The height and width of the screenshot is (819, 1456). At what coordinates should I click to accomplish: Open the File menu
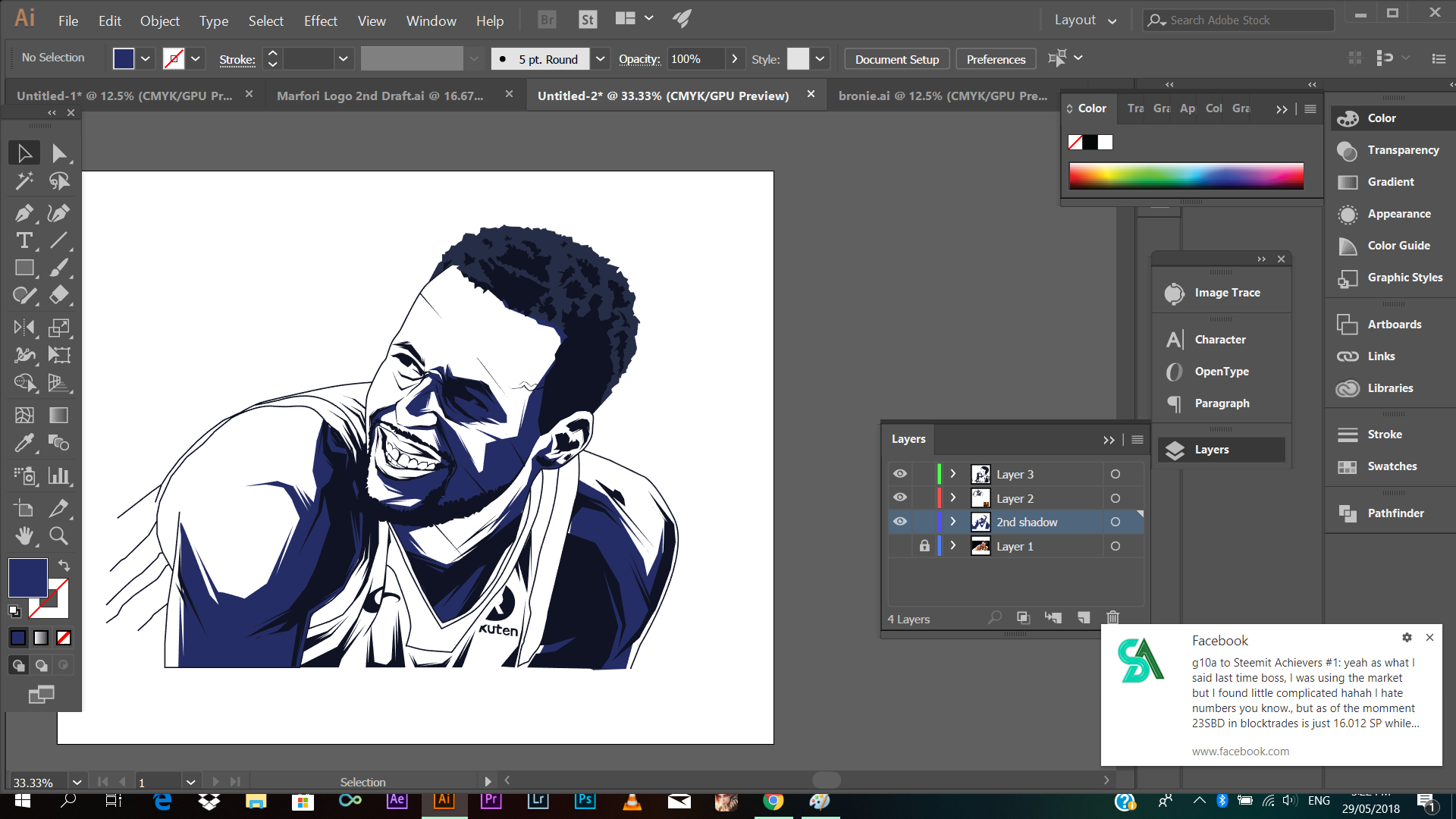(68, 21)
